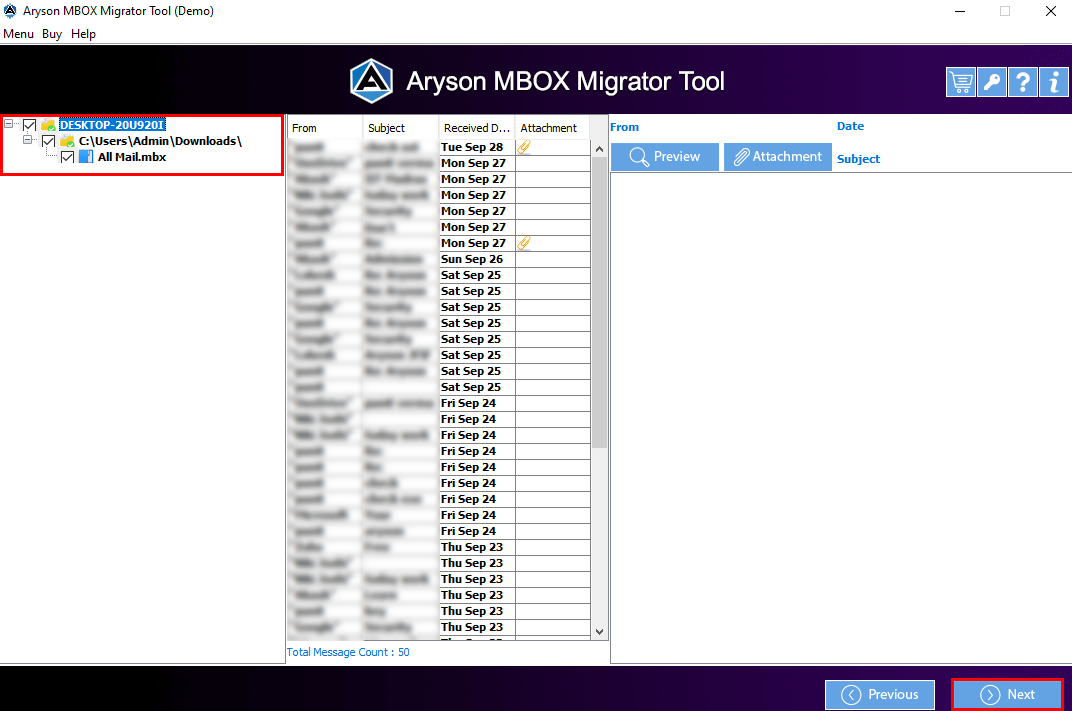Click the Attachment button
Viewport: 1072px width, 711px height.
pos(778,157)
